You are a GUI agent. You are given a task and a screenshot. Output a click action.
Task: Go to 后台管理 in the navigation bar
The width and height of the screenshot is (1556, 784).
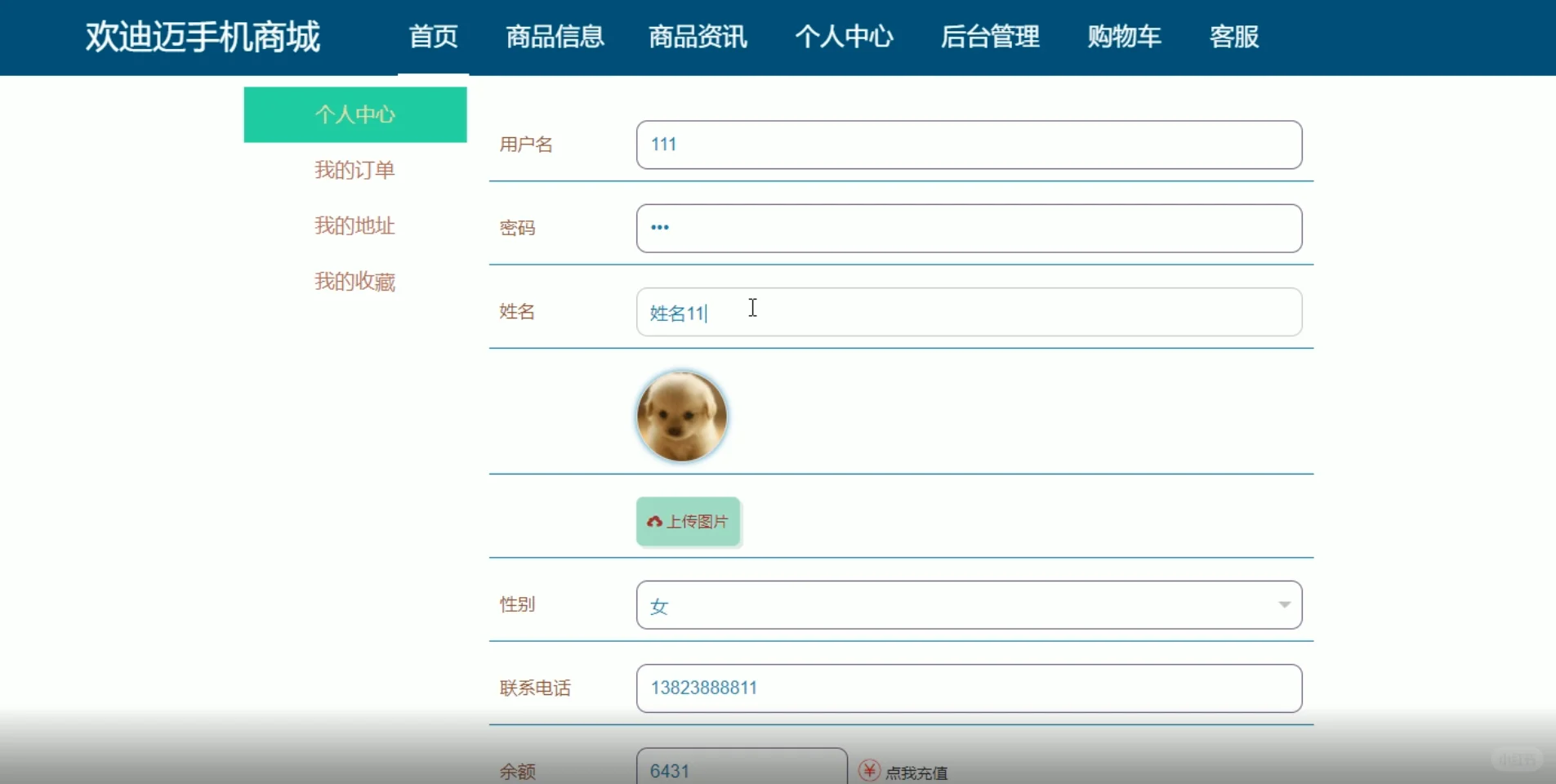click(x=990, y=37)
